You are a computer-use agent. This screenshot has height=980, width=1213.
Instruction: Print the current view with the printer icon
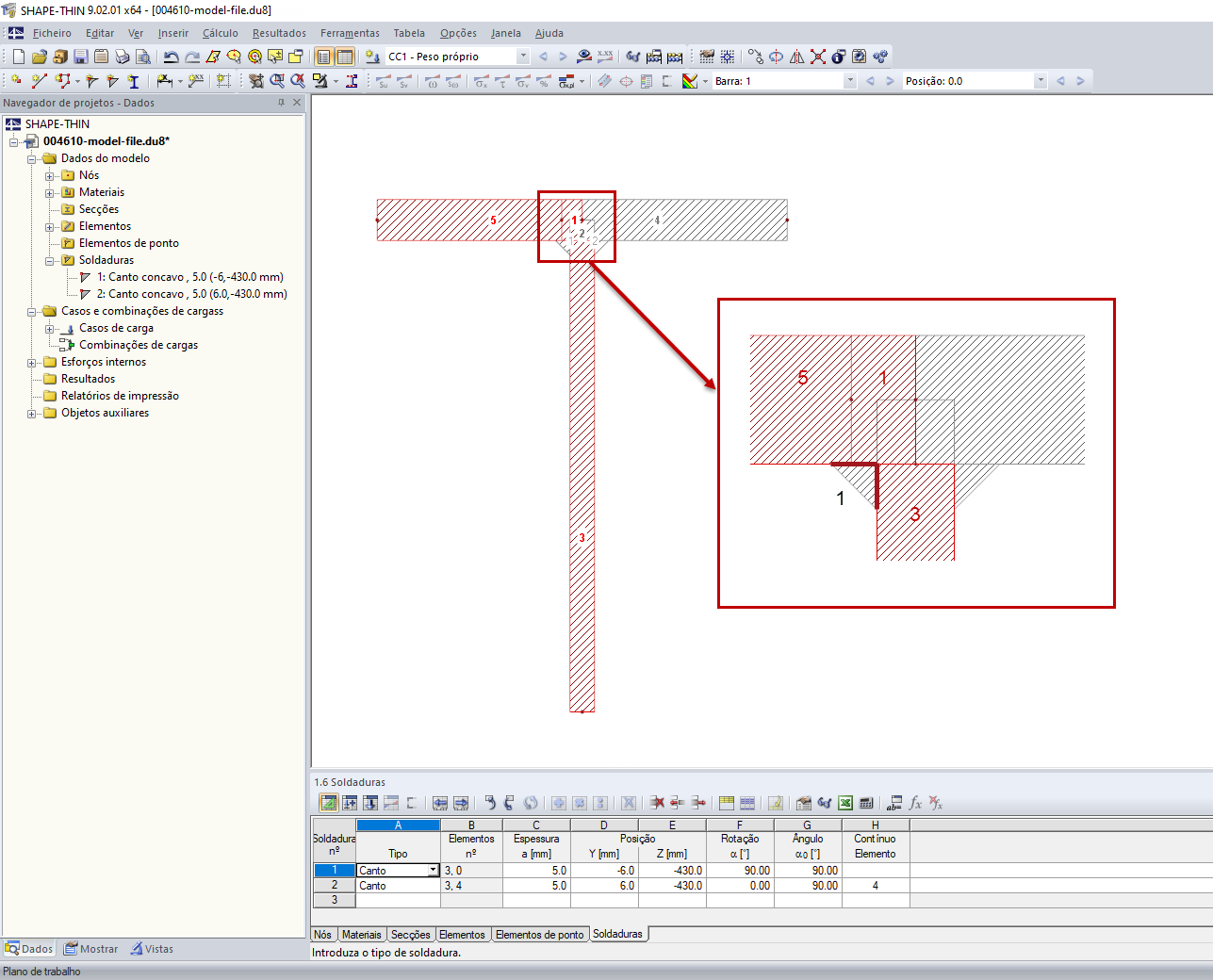coord(123,57)
